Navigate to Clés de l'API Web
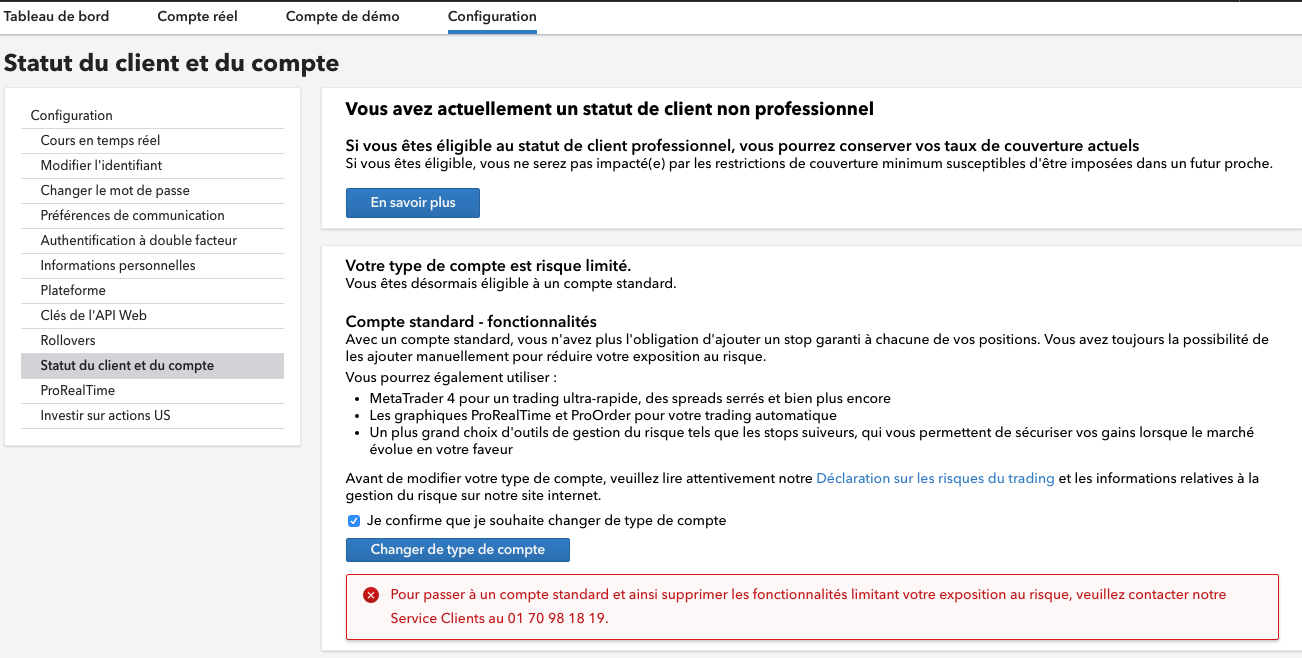 (94, 316)
